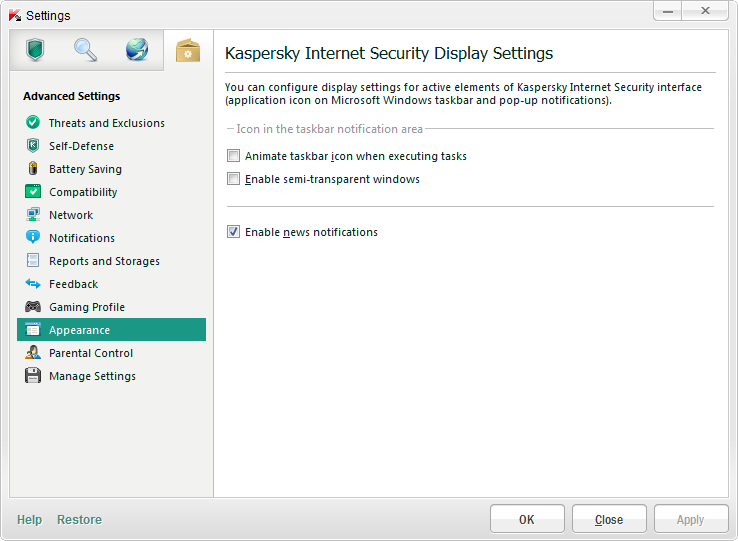Switch to the Scan magnifier tab
738x541 pixels.
pyautogui.click(x=86, y=50)
